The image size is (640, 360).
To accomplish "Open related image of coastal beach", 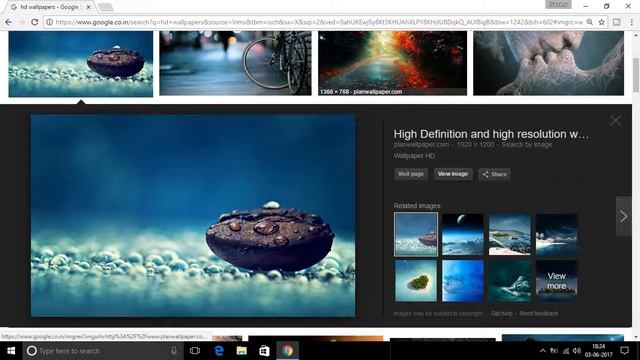I will [x=509, y=234].
